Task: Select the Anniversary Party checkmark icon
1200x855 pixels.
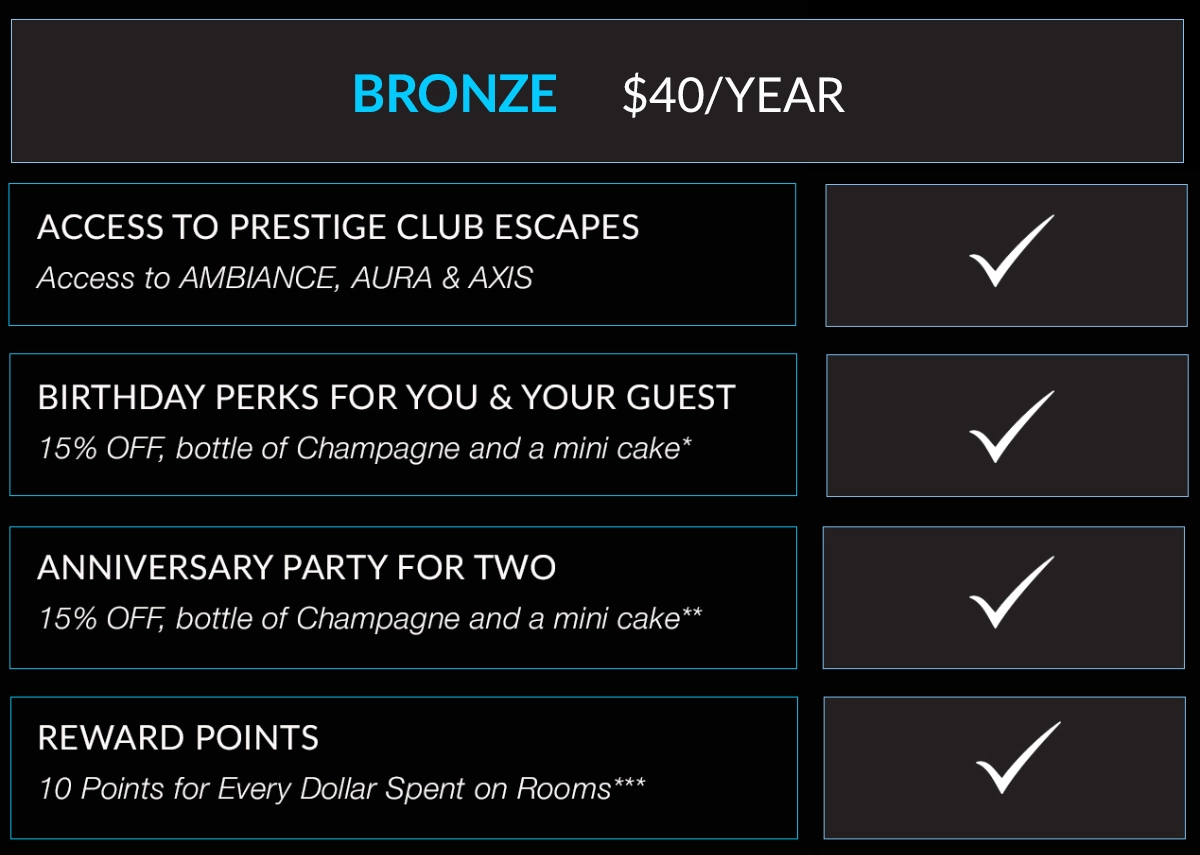Action: click(x=1011, y=594)
